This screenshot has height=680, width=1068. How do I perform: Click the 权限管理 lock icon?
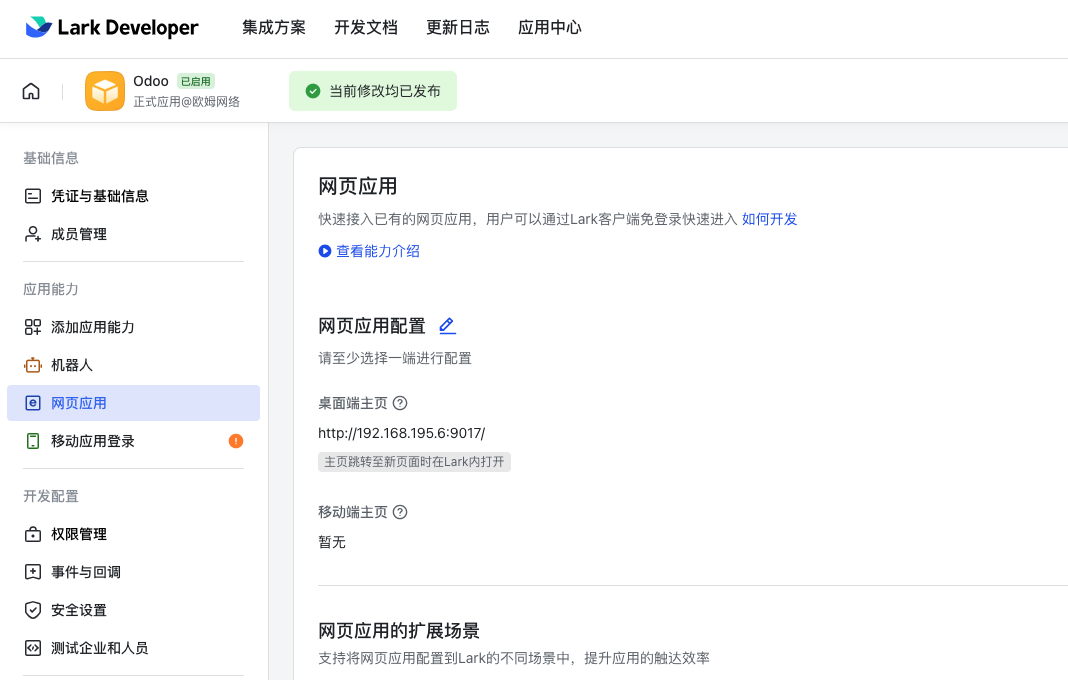click(33, 534)
